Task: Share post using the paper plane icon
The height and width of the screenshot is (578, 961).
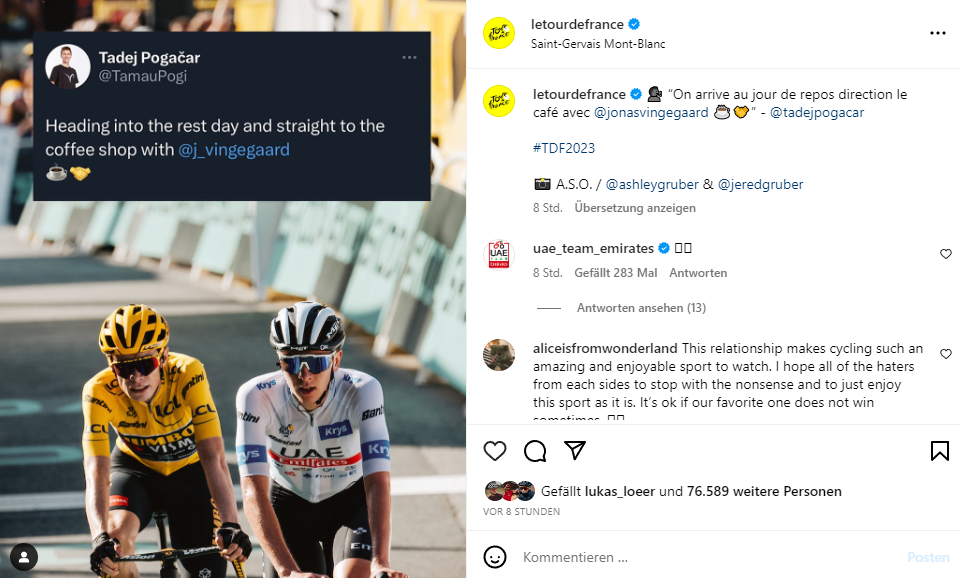Action: tap(575, 451)
